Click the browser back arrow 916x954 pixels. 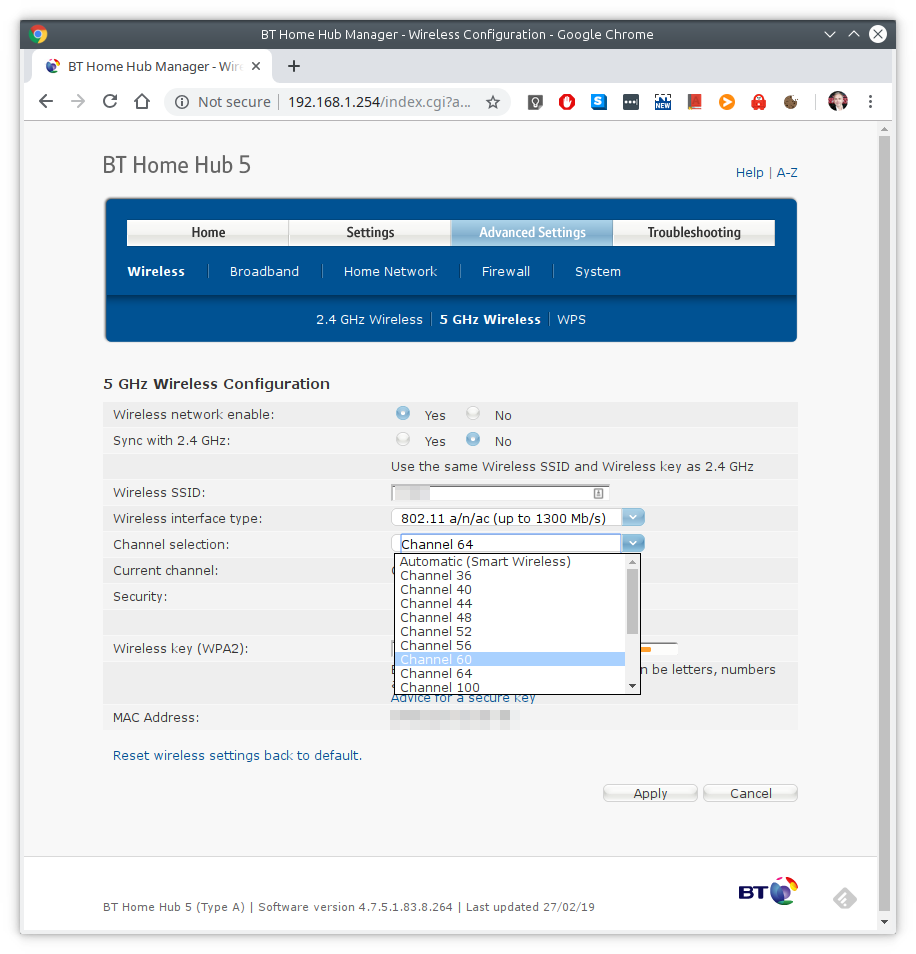(46, 102)
